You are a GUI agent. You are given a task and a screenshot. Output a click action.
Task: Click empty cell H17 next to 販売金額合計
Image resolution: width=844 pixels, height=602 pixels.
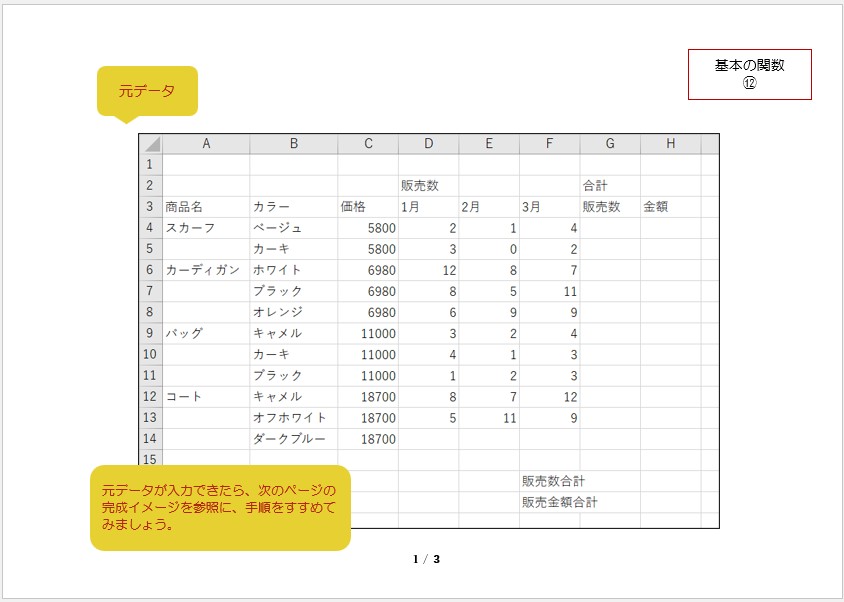671,502
